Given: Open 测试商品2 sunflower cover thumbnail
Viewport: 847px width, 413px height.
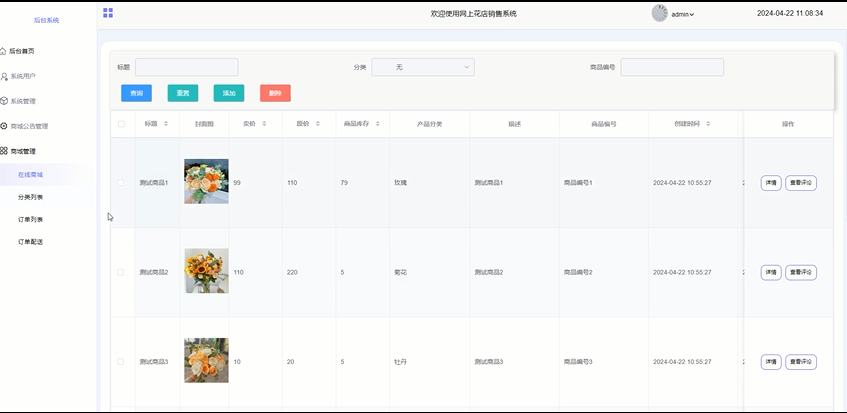Looking at the screenshot, I should 206,270.
